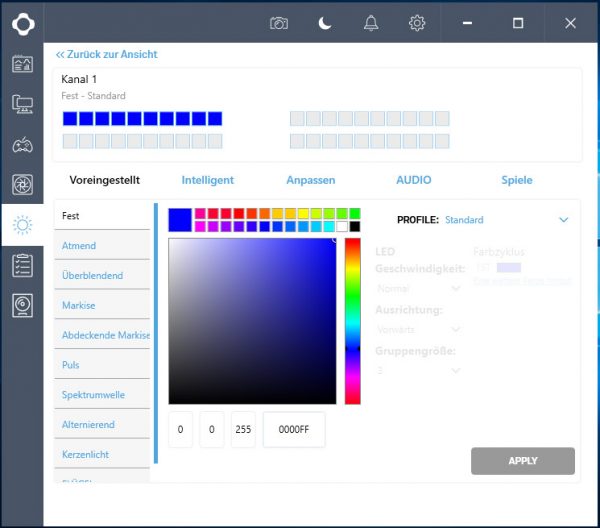Click the vertical rainbow hue slider
The width and height of the screenshot is (600, 528).
click(x=352, y=321)
